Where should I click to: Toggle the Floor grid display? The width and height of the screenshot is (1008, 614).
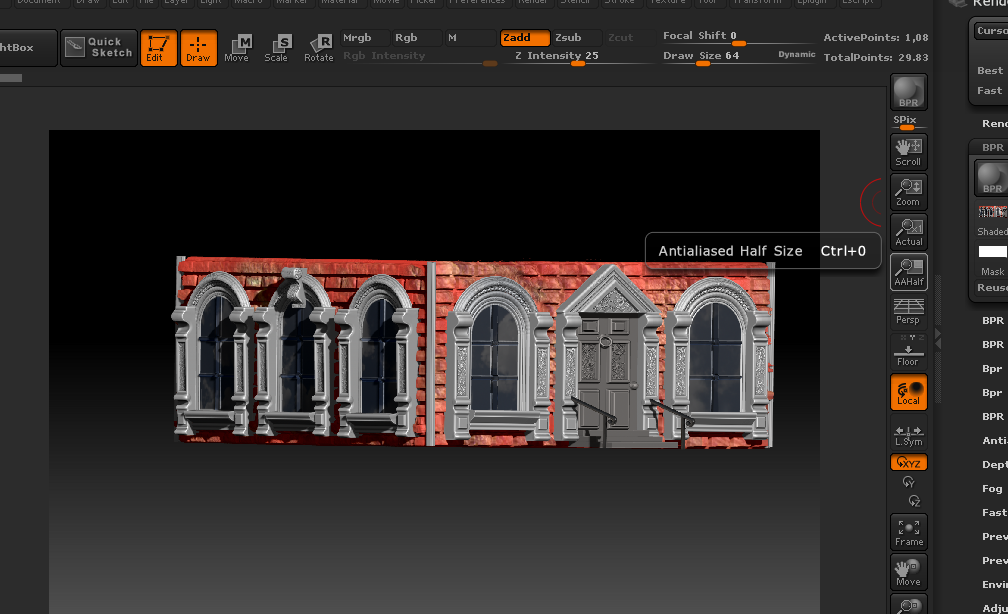908,352
